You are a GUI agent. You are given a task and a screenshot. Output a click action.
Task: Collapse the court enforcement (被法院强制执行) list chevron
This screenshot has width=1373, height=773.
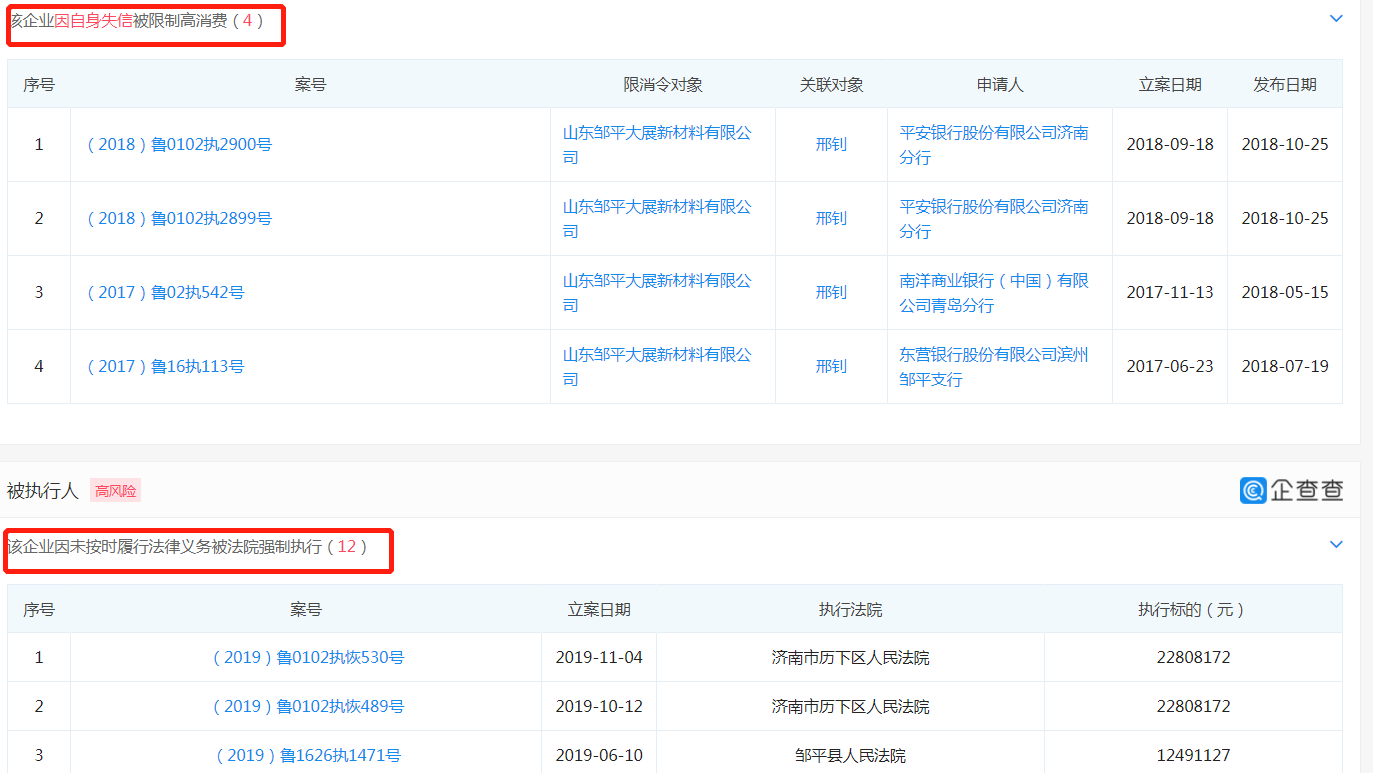(x=1336, y=545)
